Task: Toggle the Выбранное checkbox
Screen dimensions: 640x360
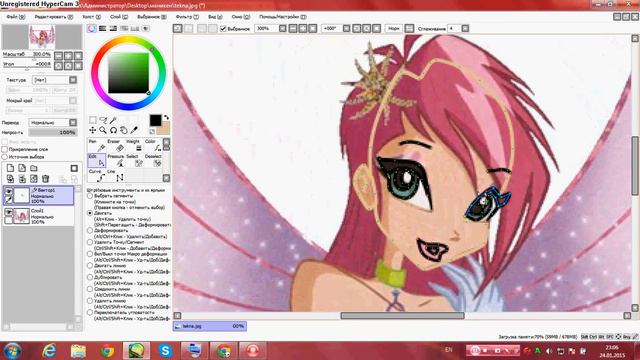Action: coord(223,29)
